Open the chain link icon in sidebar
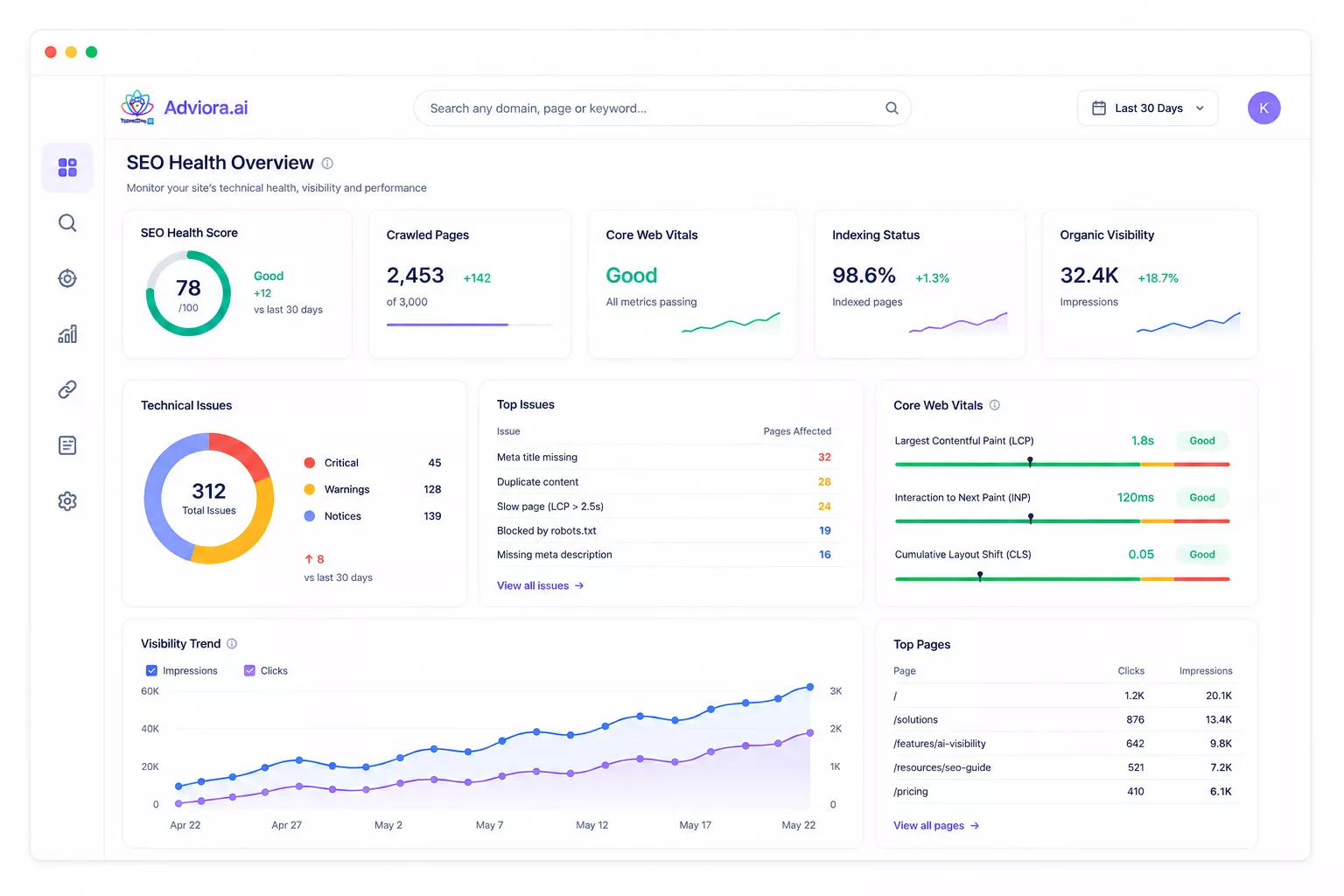 pyautogui.click(x=67, y=389)
